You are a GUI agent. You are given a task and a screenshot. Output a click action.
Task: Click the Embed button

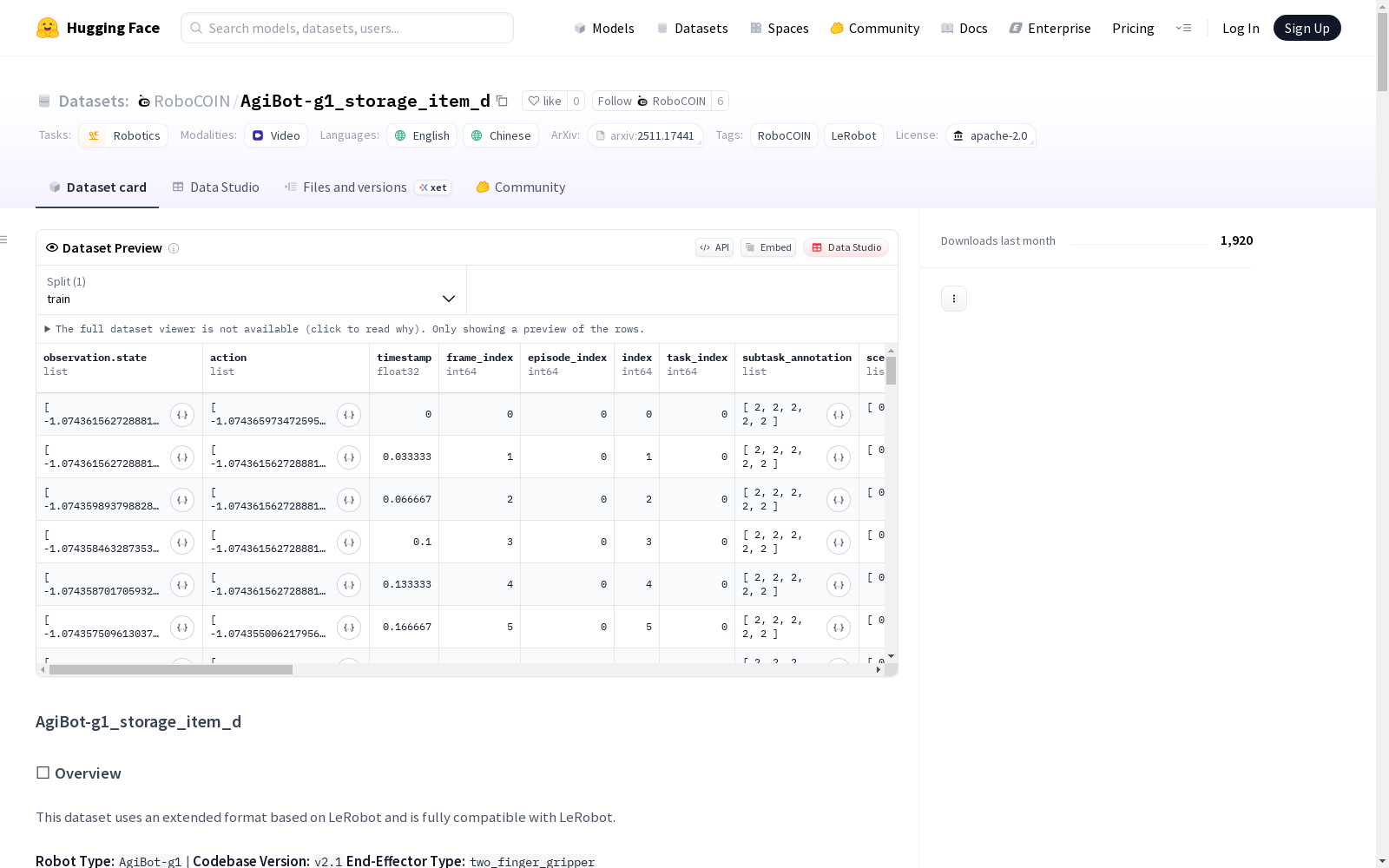tap(768, 247)
